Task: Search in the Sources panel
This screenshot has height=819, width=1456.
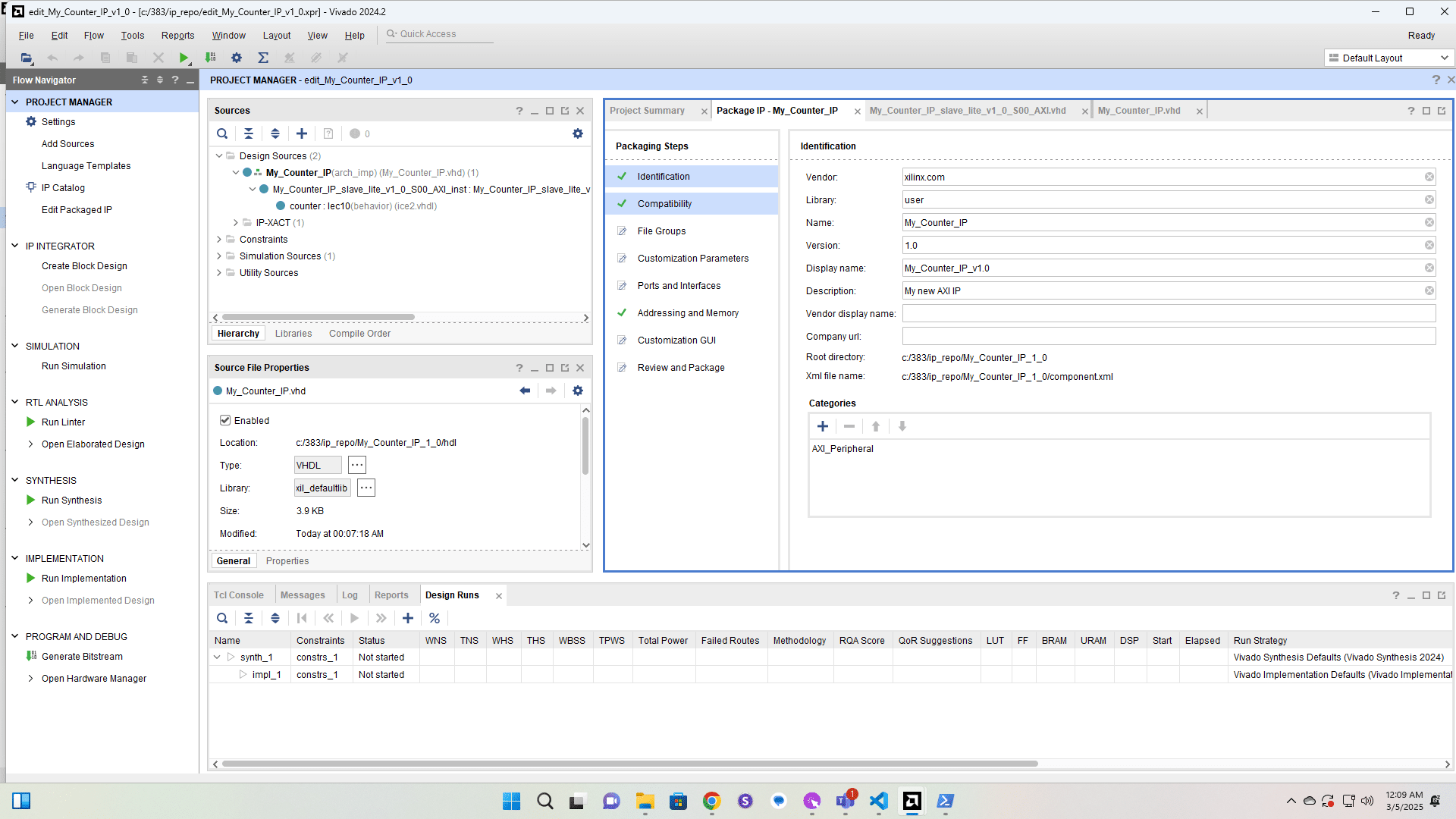Action: click(222, 133)
